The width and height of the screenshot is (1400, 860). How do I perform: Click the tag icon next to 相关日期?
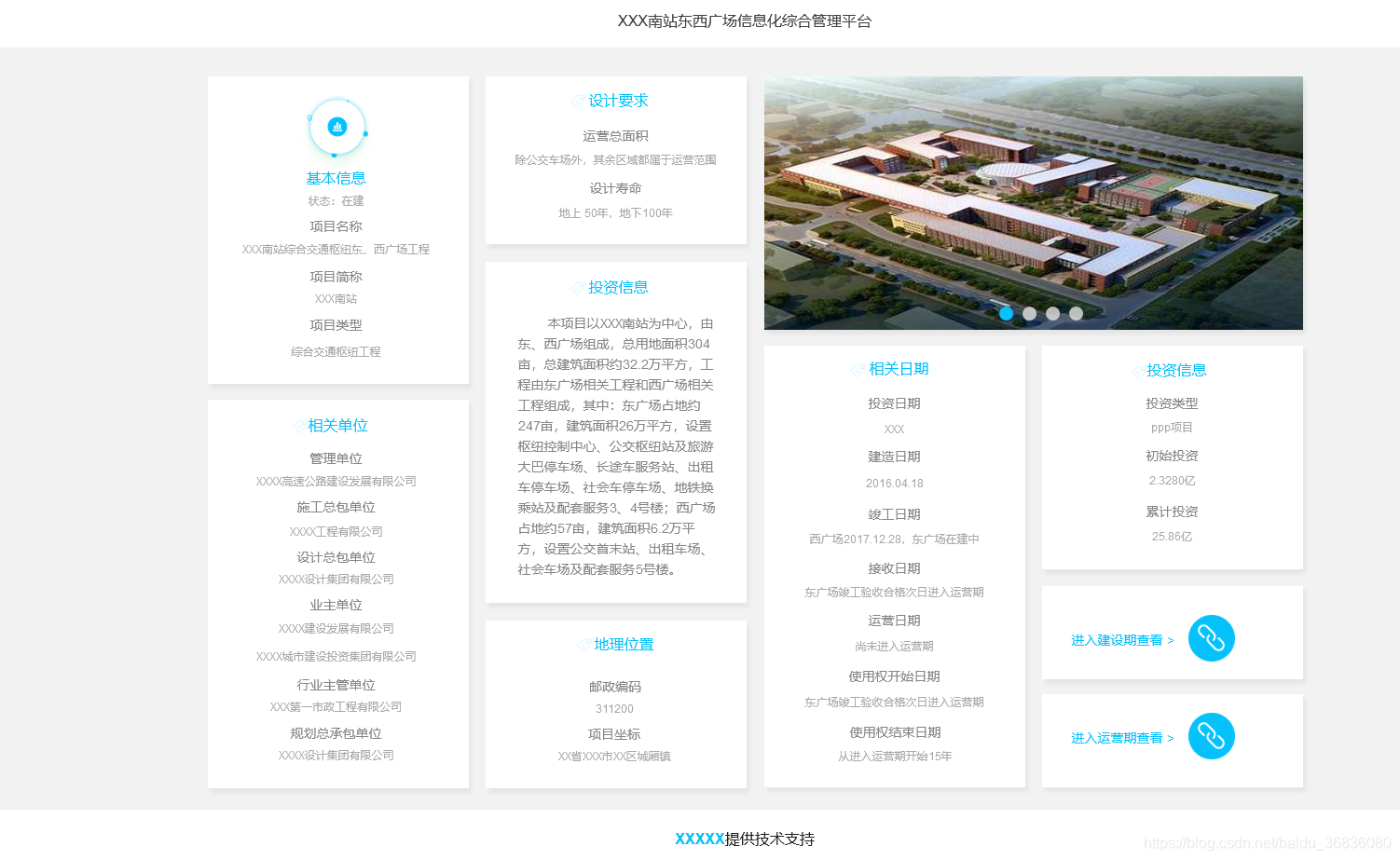[858, 370]
